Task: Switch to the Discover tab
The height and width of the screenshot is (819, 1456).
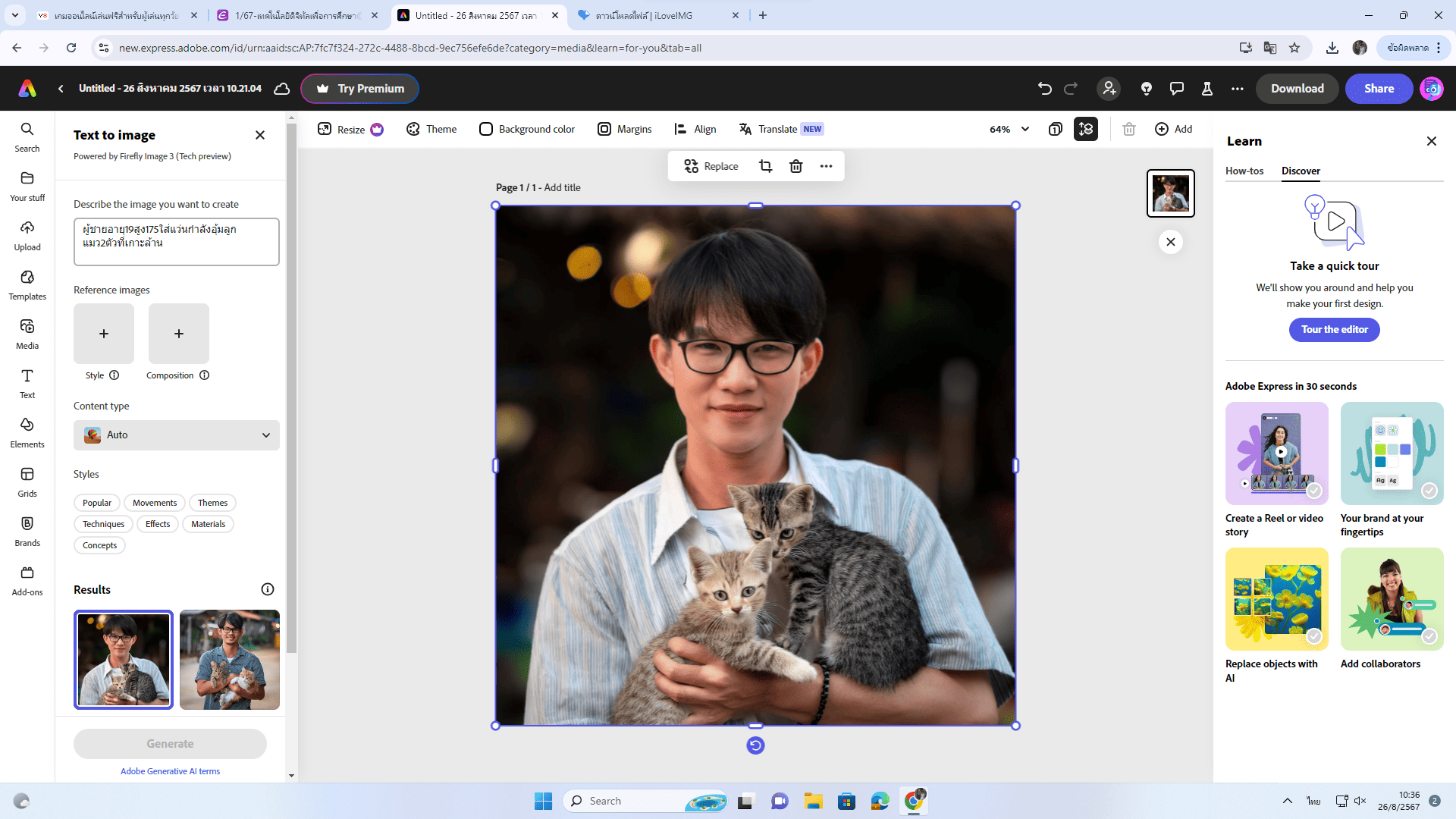Action: click(1301, 171)
